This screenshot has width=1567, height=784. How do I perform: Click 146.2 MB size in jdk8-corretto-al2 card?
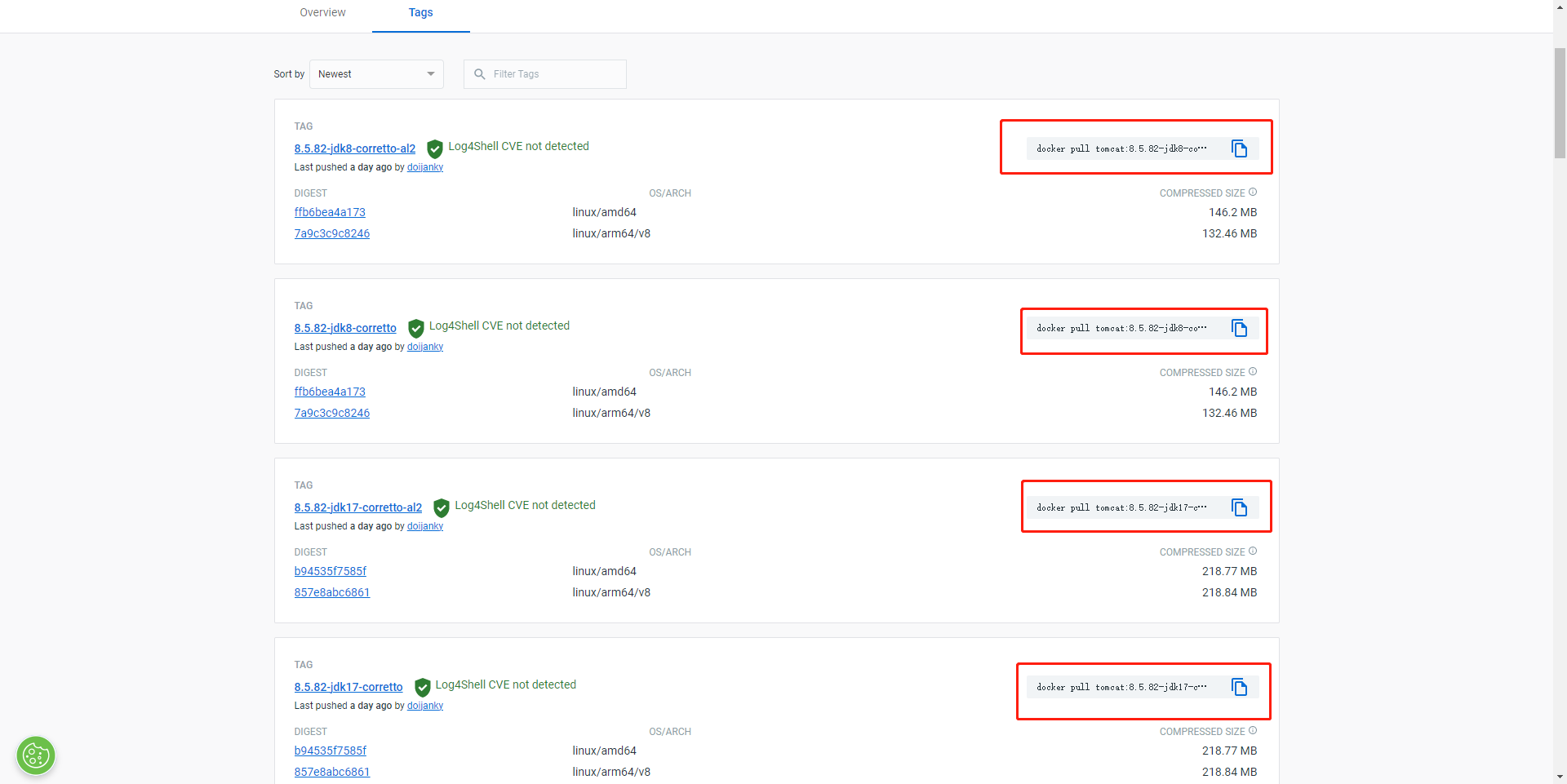1232,212
